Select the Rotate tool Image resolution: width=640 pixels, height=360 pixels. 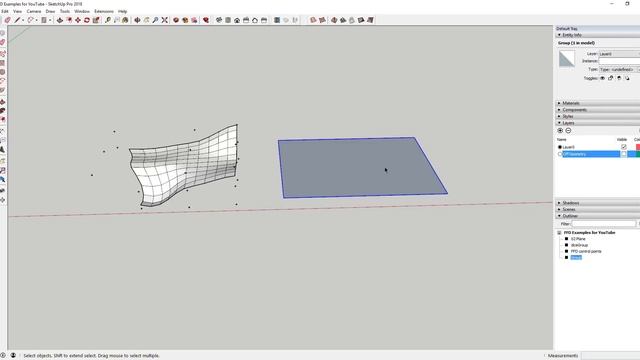(87, 20)
